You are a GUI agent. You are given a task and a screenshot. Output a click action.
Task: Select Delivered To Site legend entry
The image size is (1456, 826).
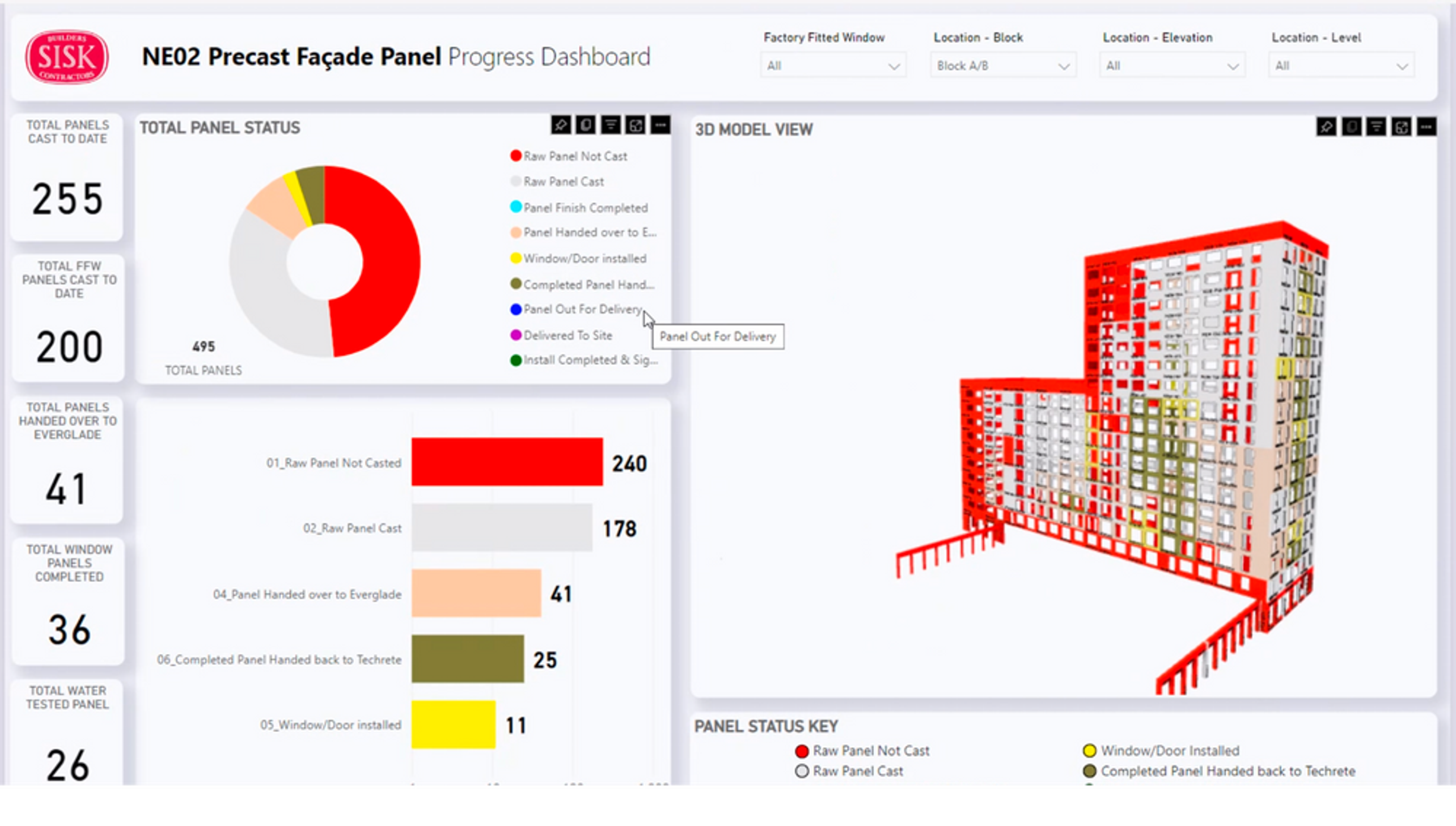(x=561, y=335)
